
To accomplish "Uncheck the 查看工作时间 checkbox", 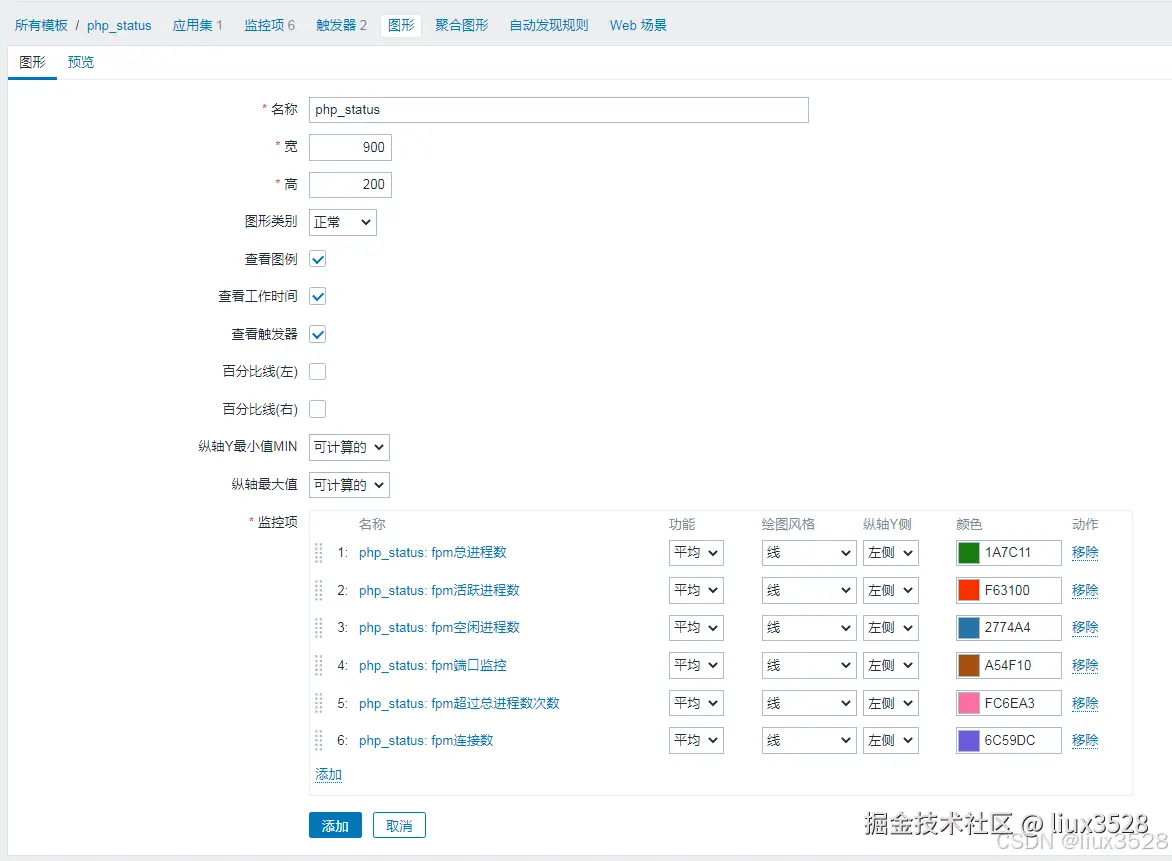I will pos(317,296).
